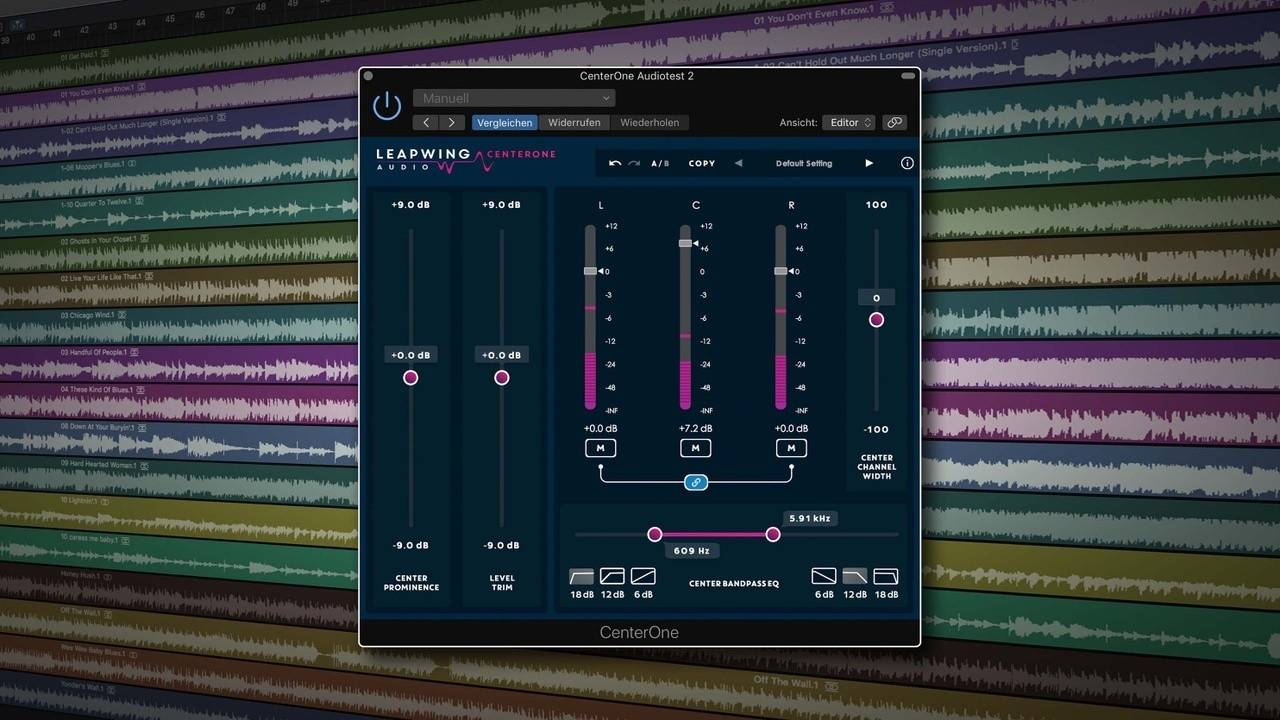
Task: Open the plugin info icon
Action: [907, 163]
